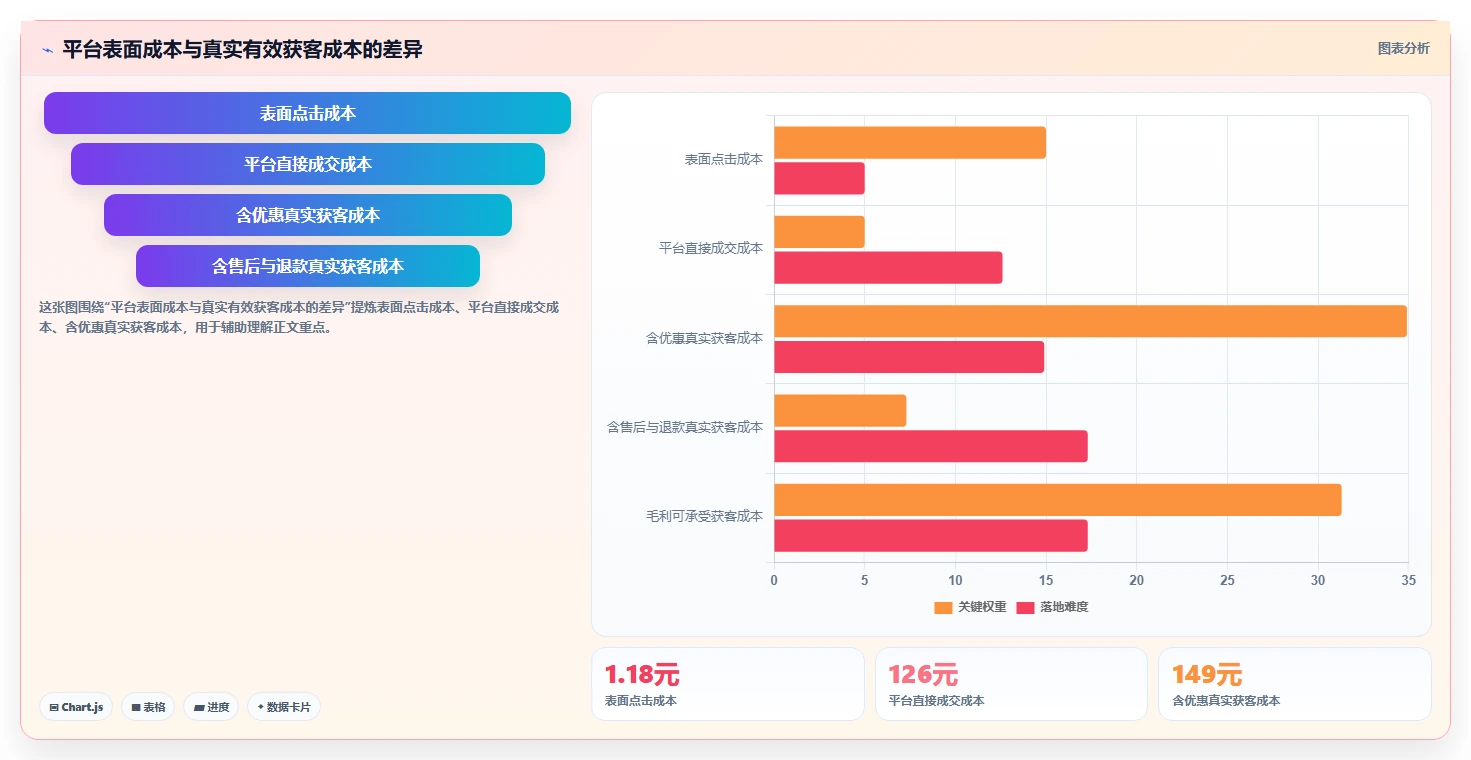Click the red bar for 表面点击成本
Screen dimensions: 1471x760
click(819, 178)
